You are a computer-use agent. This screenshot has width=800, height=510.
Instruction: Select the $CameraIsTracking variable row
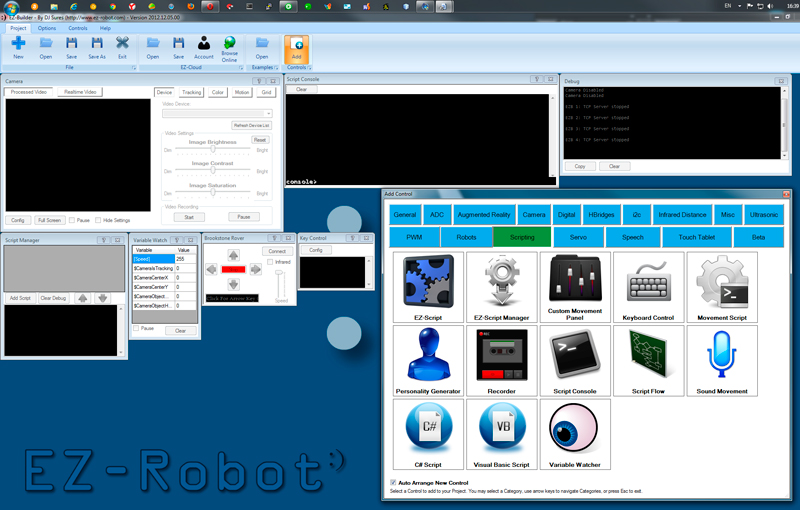pos(164,268)
